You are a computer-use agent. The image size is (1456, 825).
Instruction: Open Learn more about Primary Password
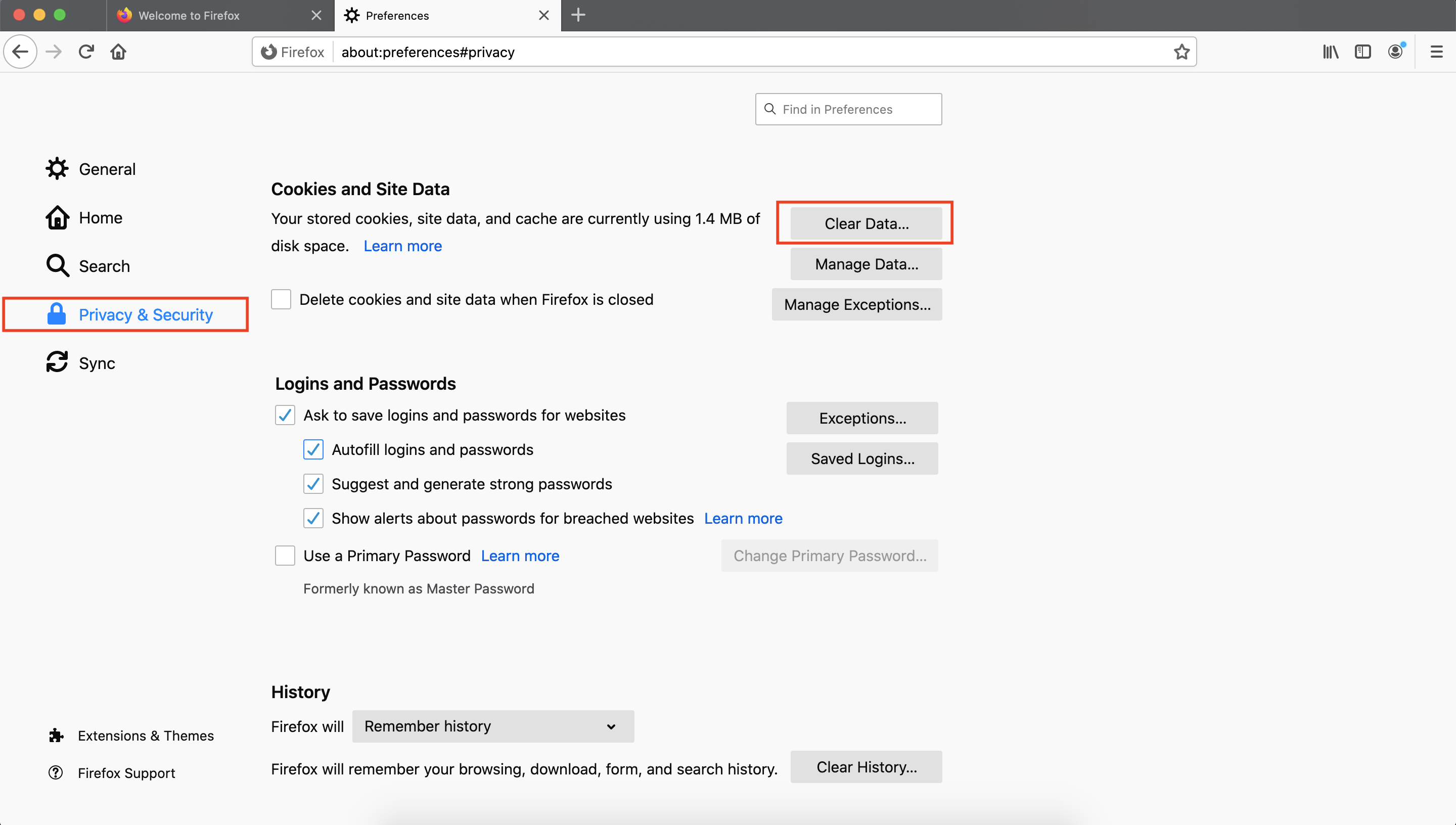pos(520,556)
